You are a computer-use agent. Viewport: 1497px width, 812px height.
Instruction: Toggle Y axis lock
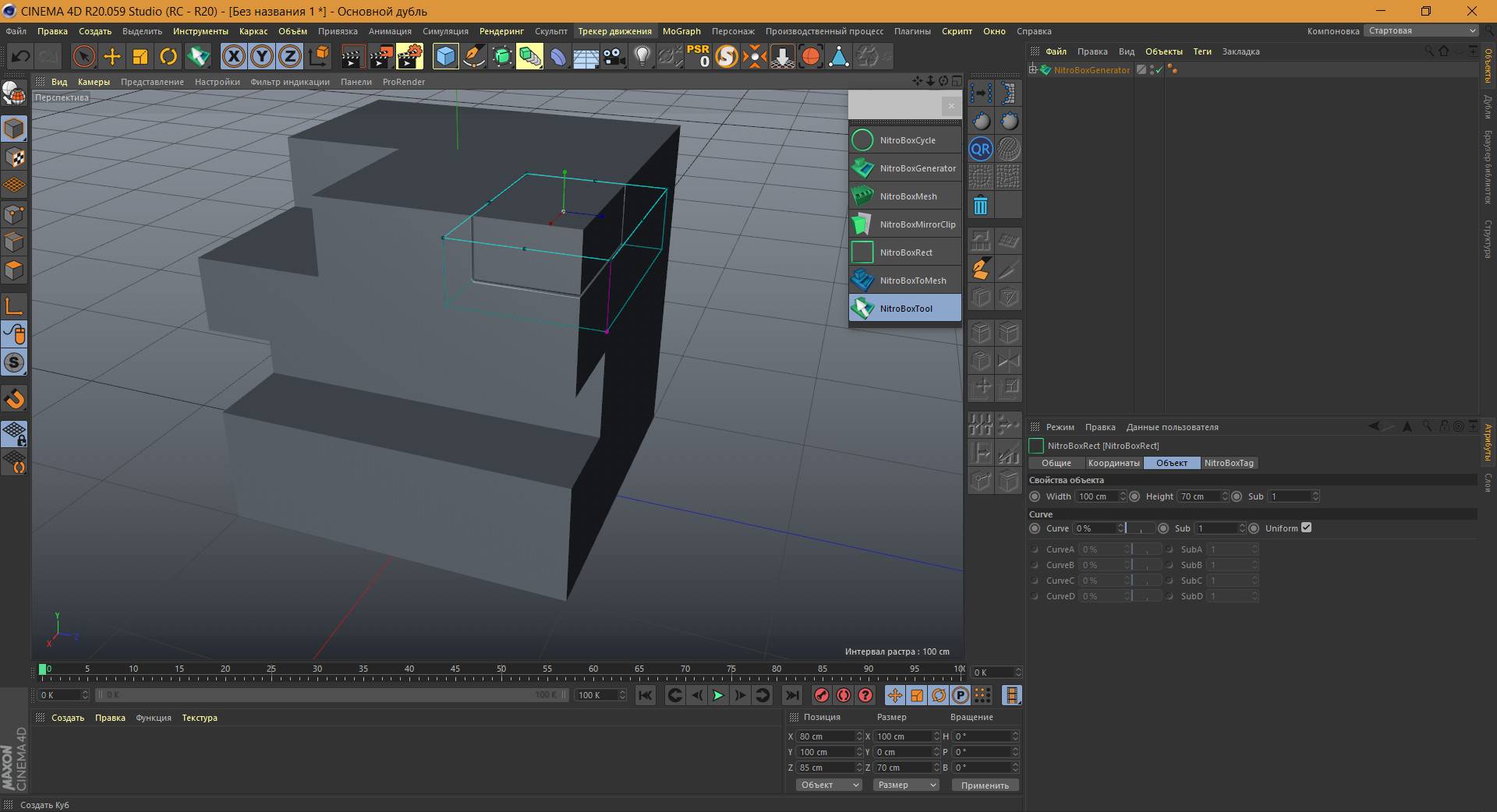click(261, 56)
